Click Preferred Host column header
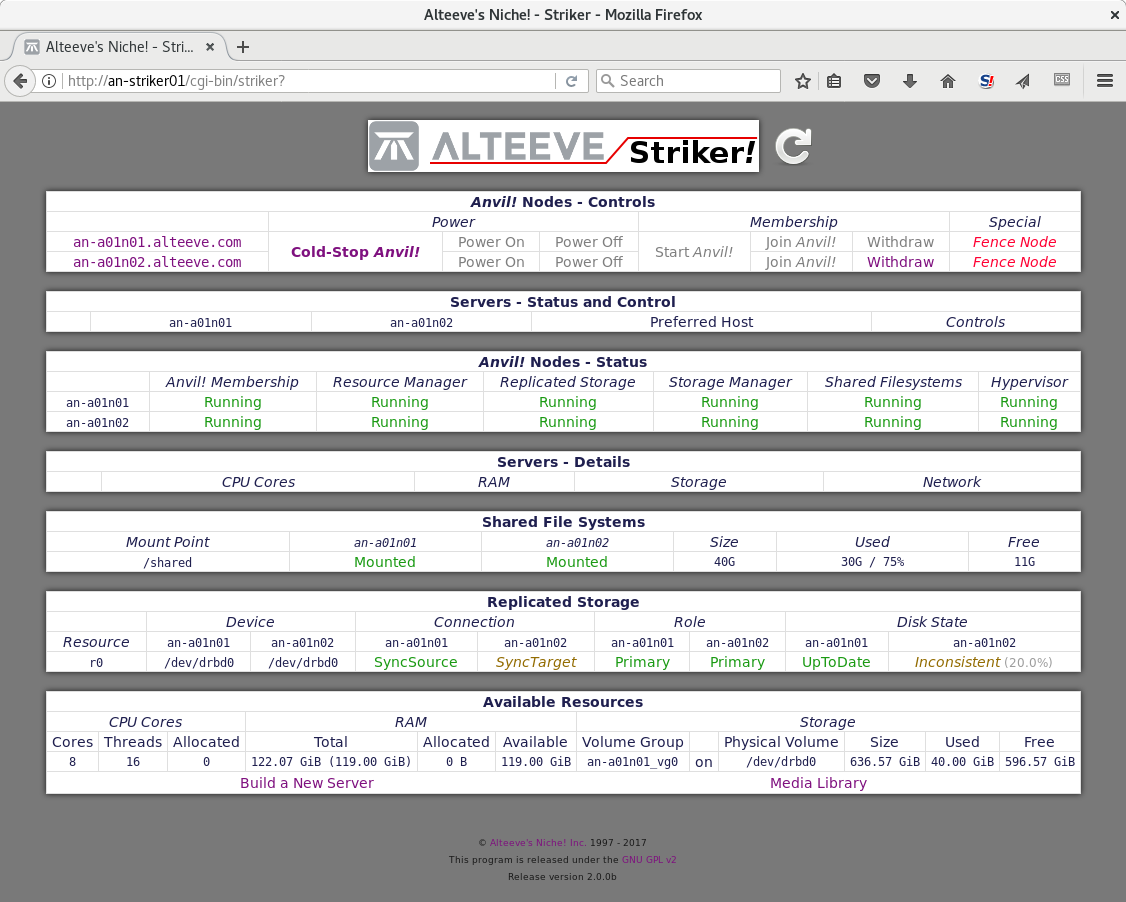This screenshot has height=902, width=1126. 702,322
